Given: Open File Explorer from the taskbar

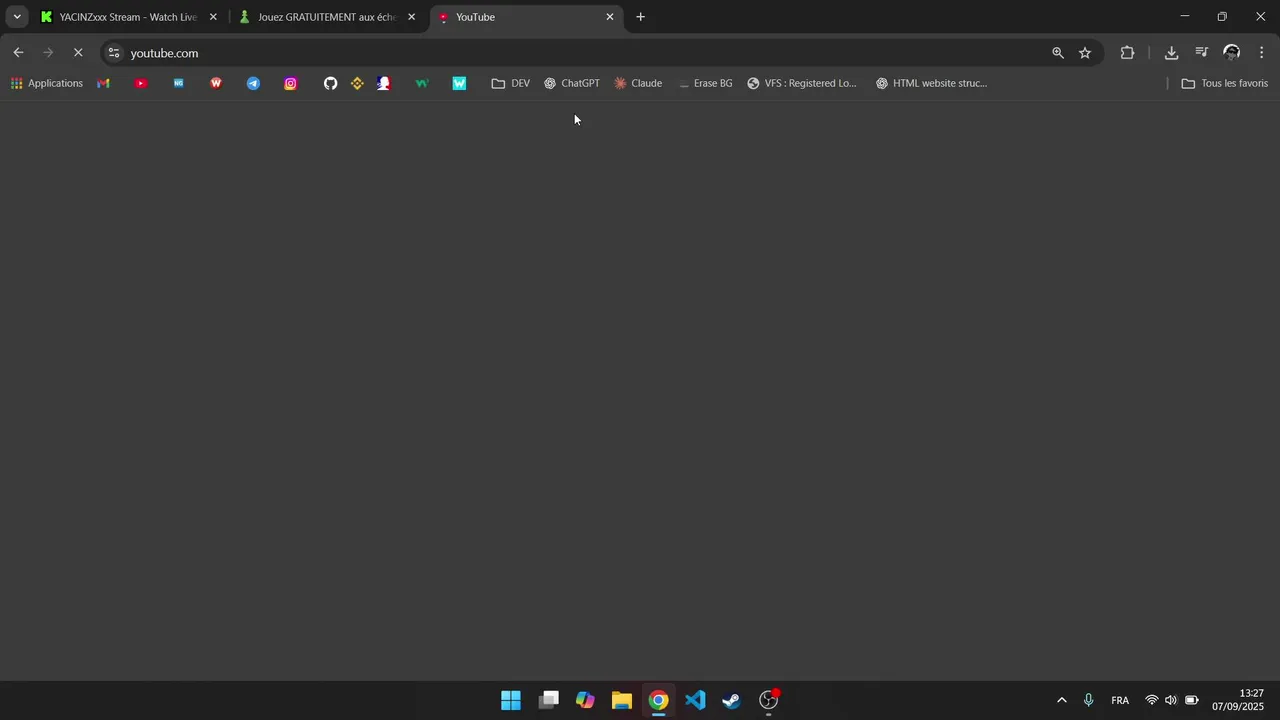Looking at the screenshot, I should 622,700.
